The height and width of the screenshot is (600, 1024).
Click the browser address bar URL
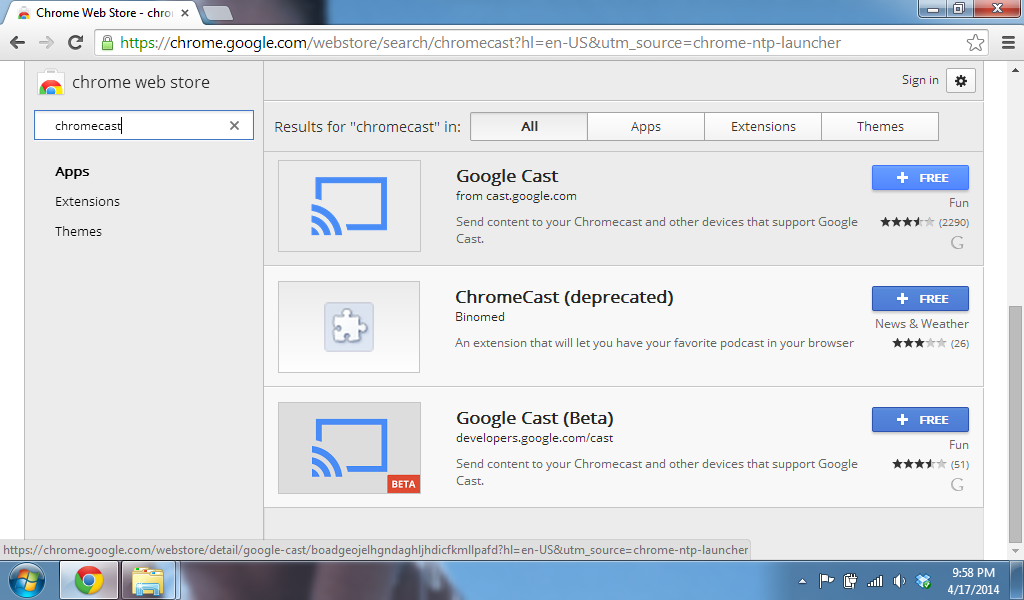pyautogui.click(x=480, y=42)
